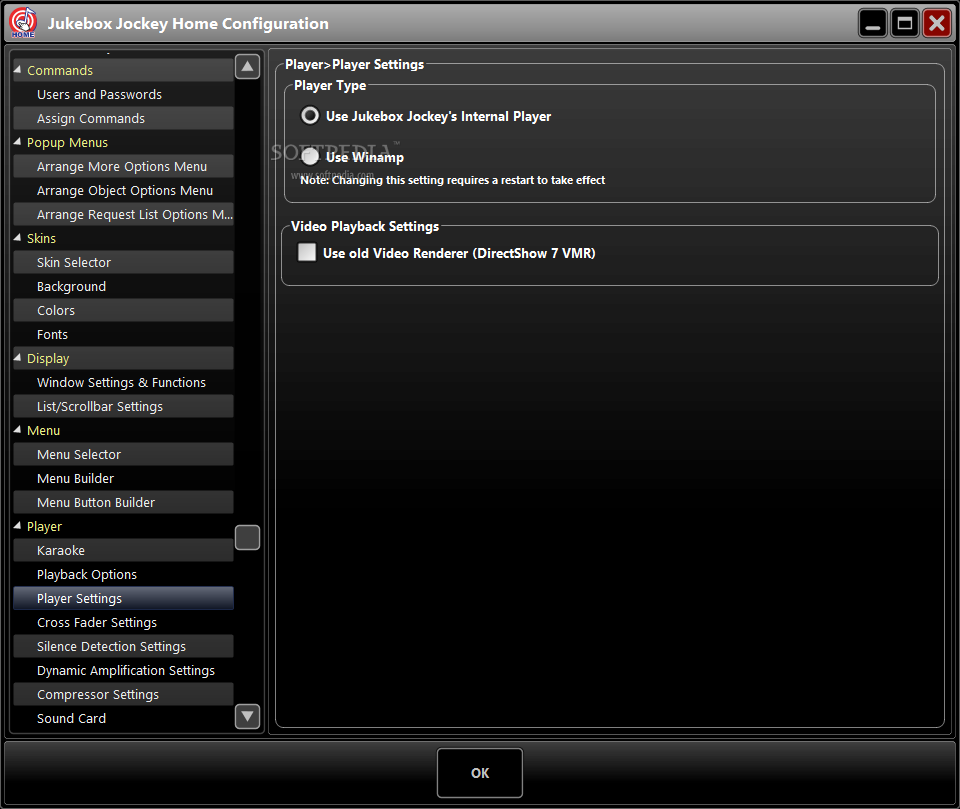Screen dimensions: 960x809
Task: Click the sidebar scrollbar thumb
Action: [247, 537]
